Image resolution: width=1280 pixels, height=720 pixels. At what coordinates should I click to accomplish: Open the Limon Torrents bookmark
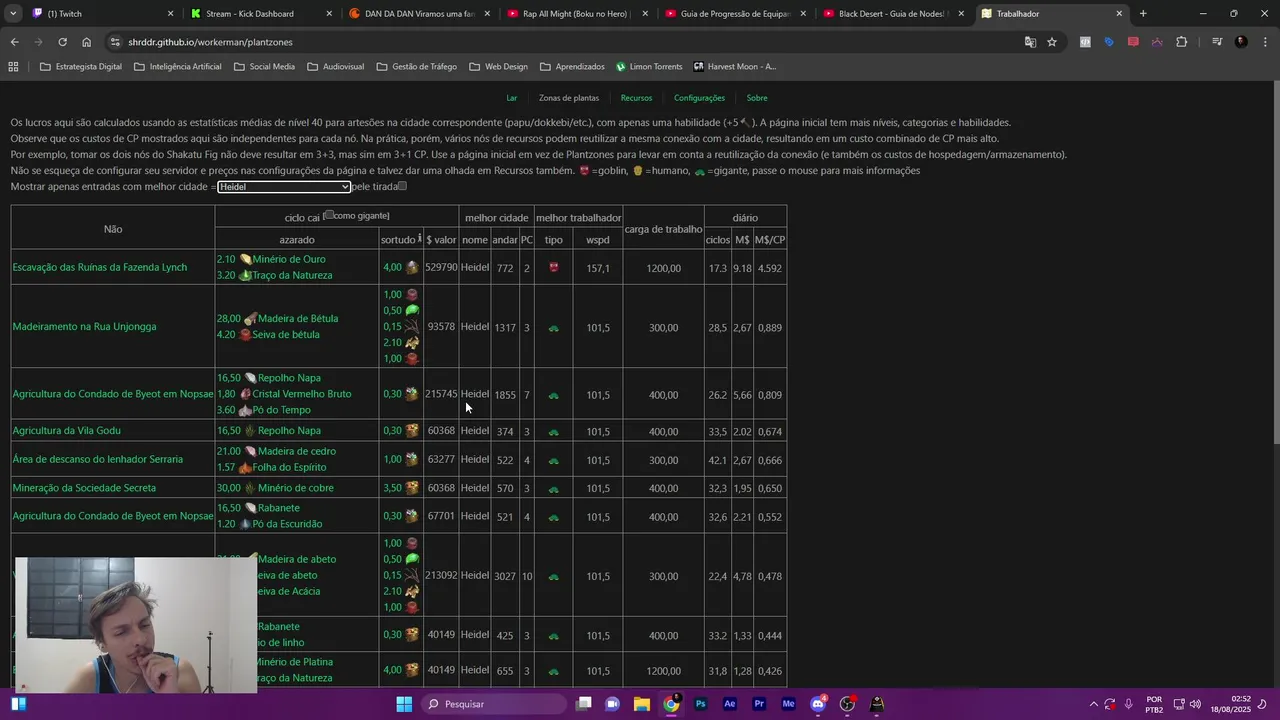click(649, 67)
